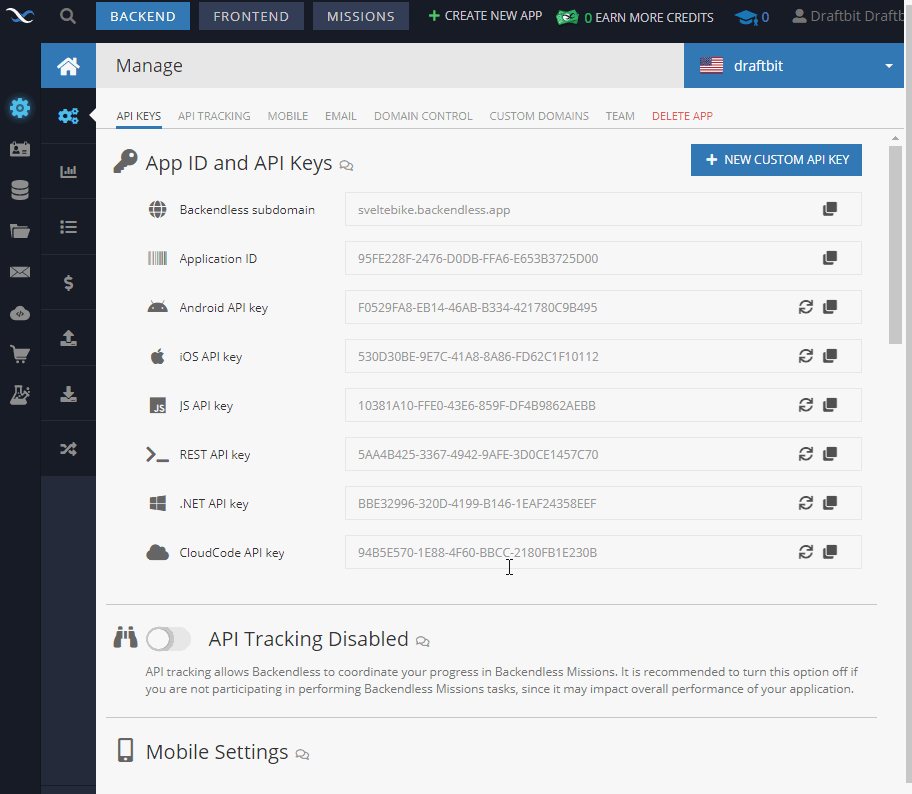This screenshot has height=794, width=912.
Task: Open comments icon beside Mobile Settings heading
Action: [302, 754]
